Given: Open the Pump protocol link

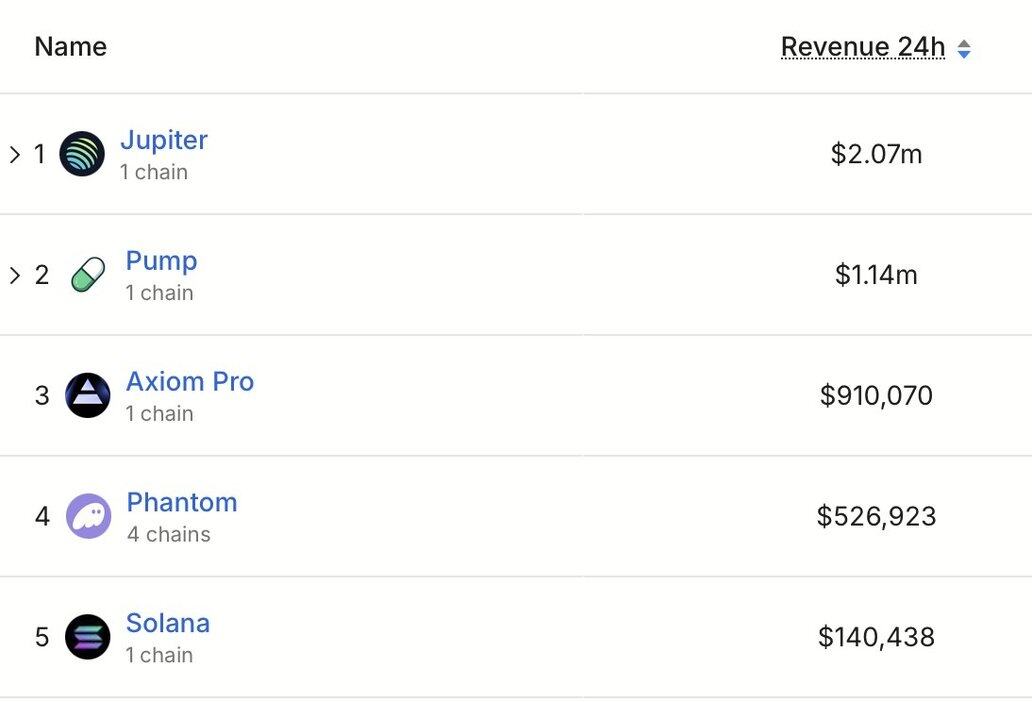Looking at the screenshot, I should (161, 261).
